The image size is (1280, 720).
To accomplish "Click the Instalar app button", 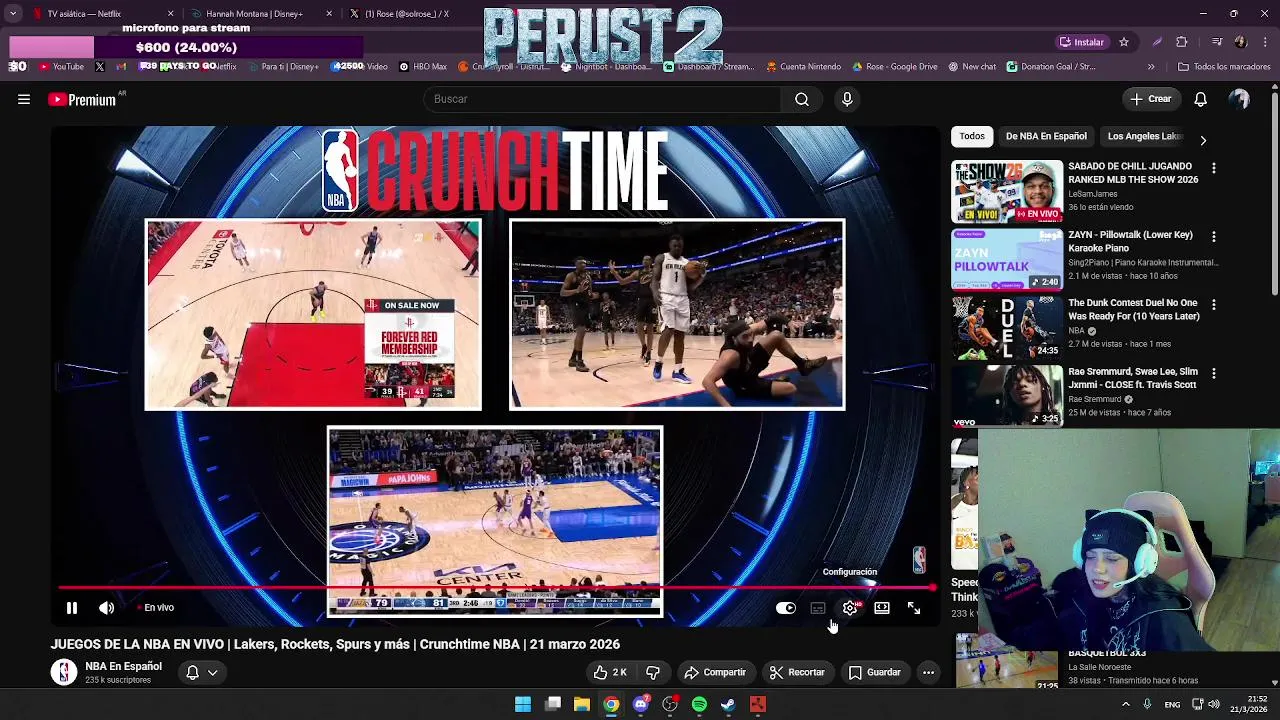I will click(1082, 42).
